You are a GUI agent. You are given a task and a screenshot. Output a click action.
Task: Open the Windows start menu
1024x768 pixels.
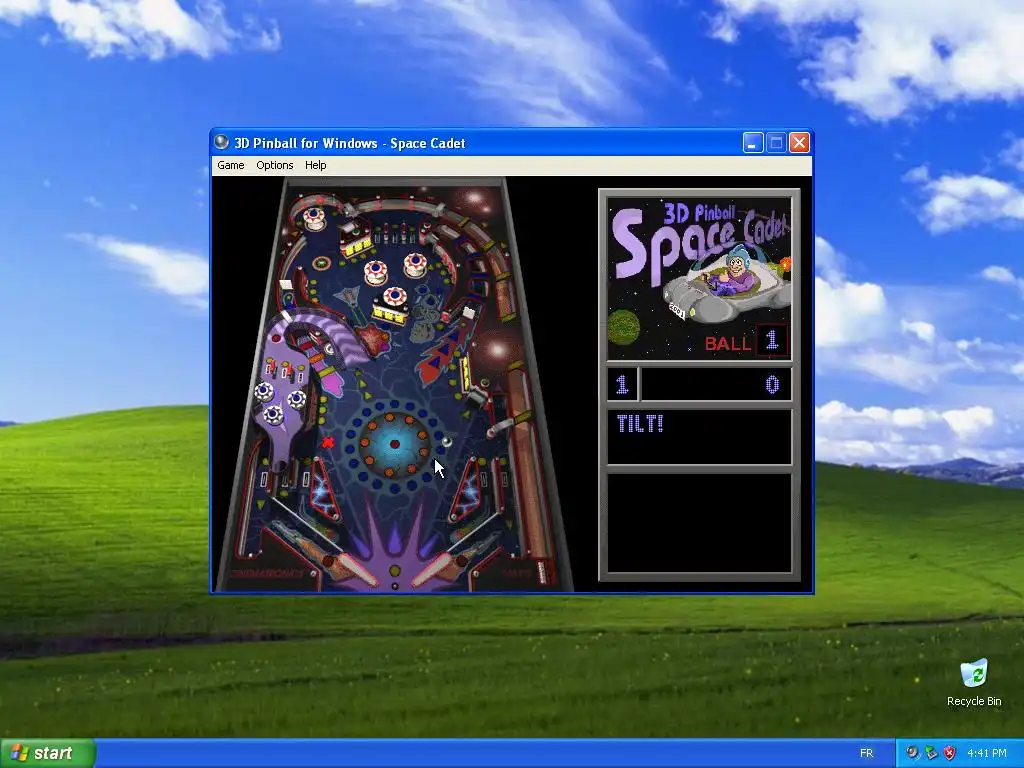click(48, 753)
